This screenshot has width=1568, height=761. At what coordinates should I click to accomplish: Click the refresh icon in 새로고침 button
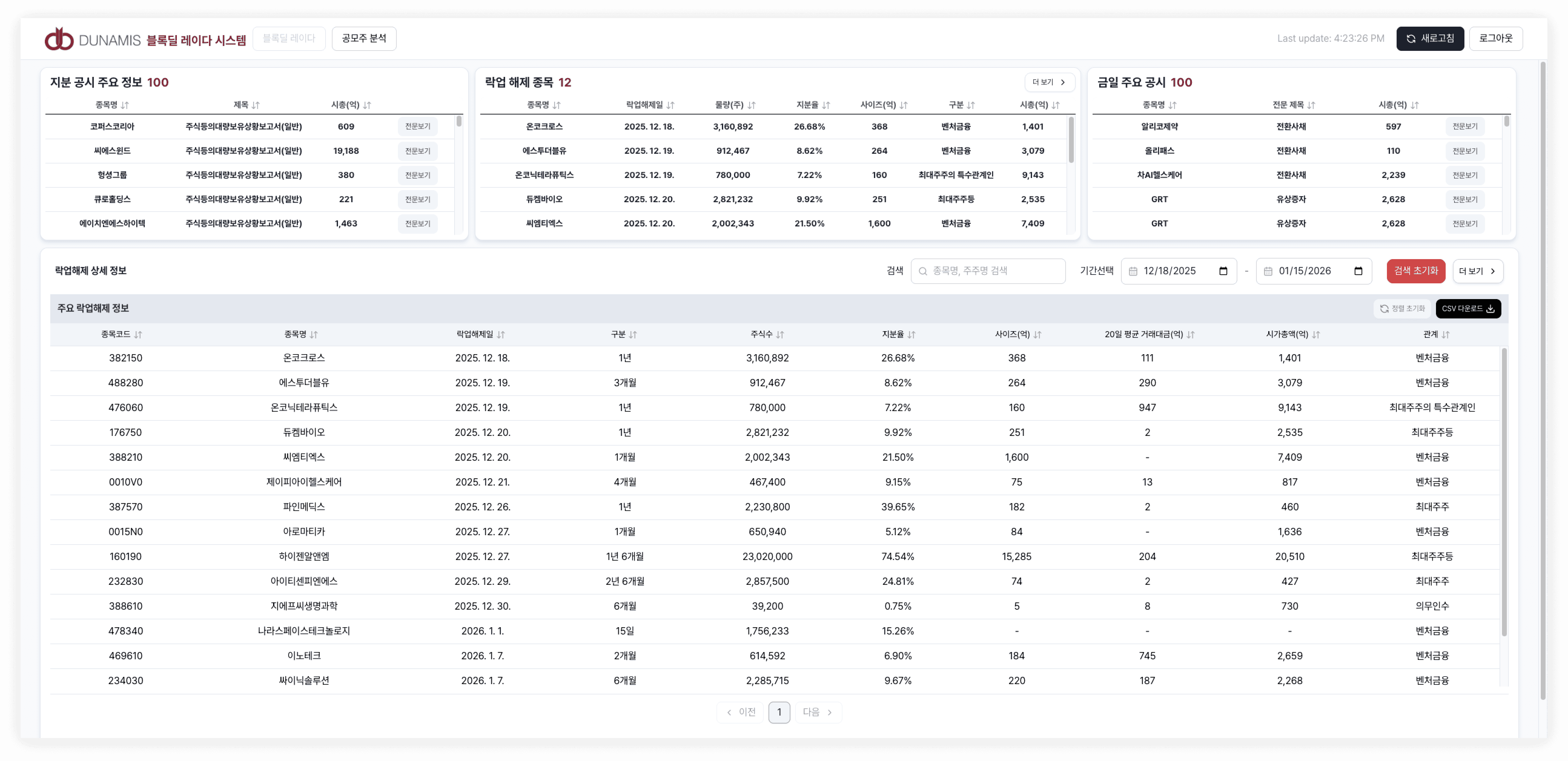click(x=1410, y=39)
